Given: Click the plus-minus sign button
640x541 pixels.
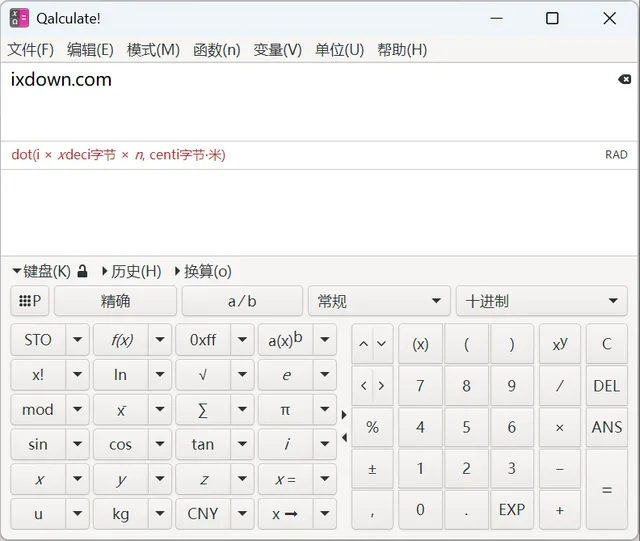Looking at the screenshot, I should pyautogui.click(x=372, y=469).
